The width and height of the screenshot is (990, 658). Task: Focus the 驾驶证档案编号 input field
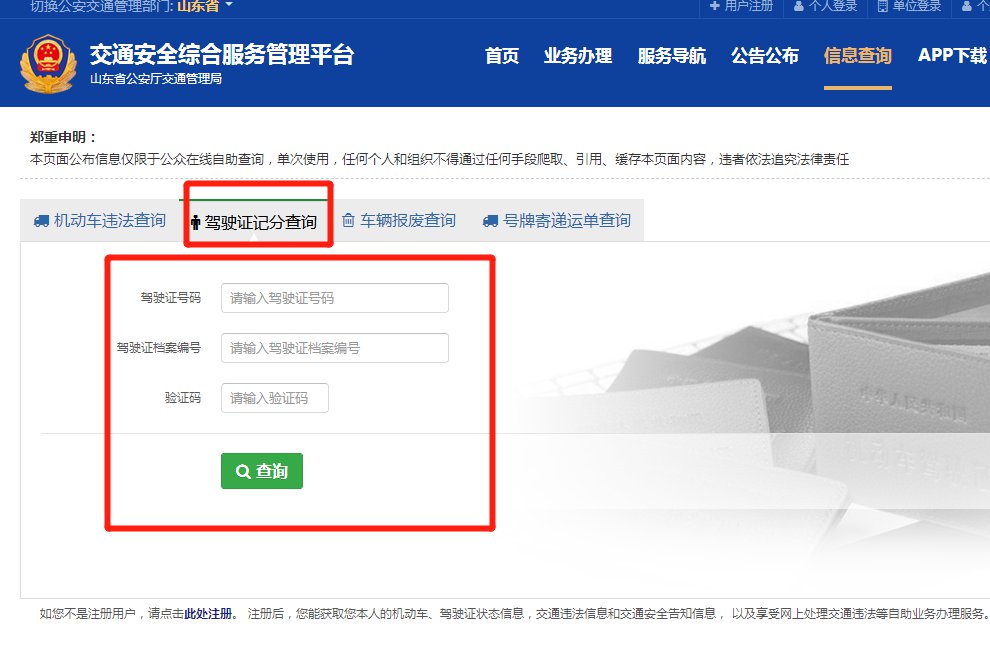pyautogui.click(x=335, y=348)
